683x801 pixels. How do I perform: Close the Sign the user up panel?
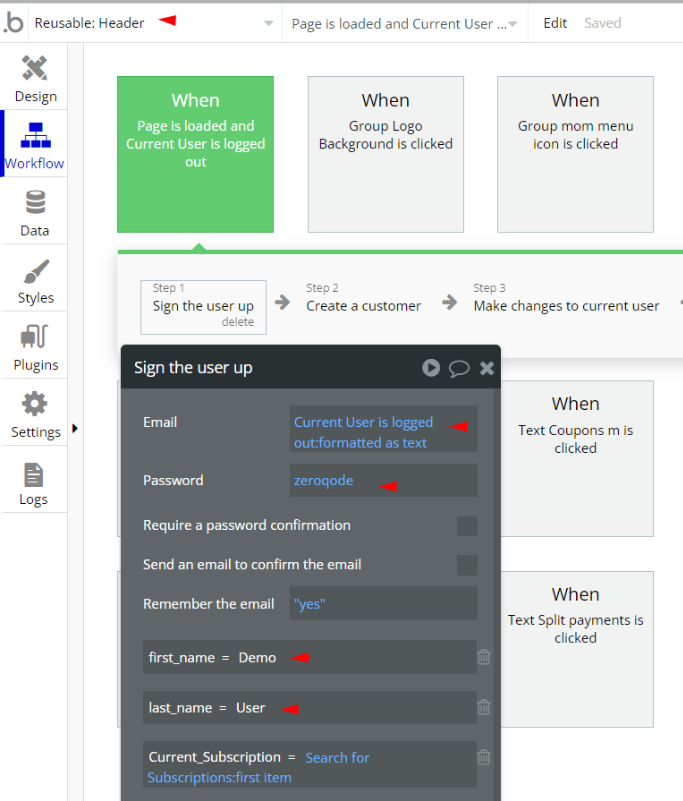pyautogui.click(x=487, y=368)
